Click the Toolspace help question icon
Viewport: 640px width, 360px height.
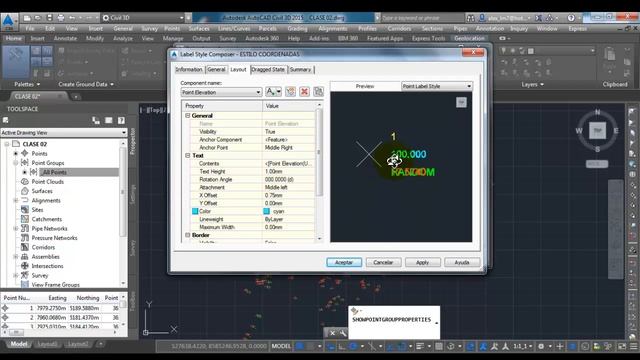121,120
